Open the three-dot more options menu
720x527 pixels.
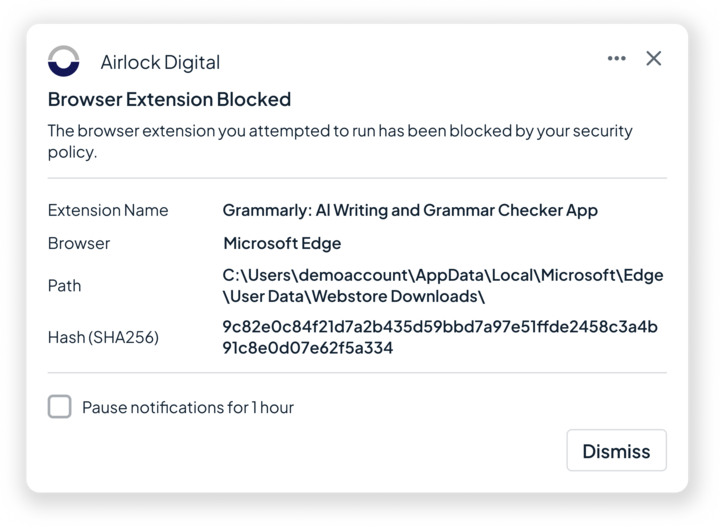[617, 59]
